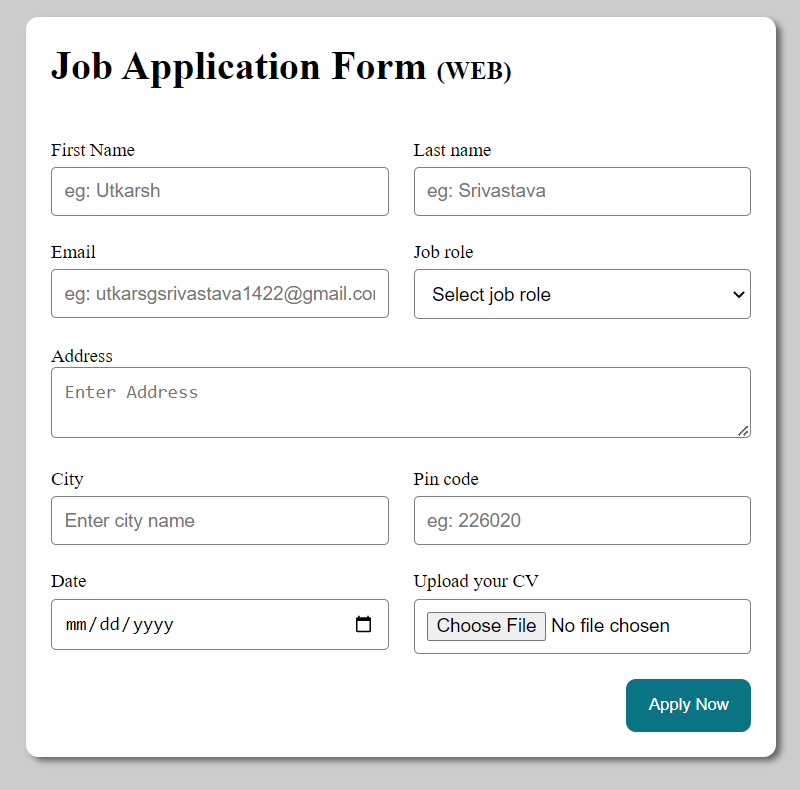Click the Upload your CV label

476,581
